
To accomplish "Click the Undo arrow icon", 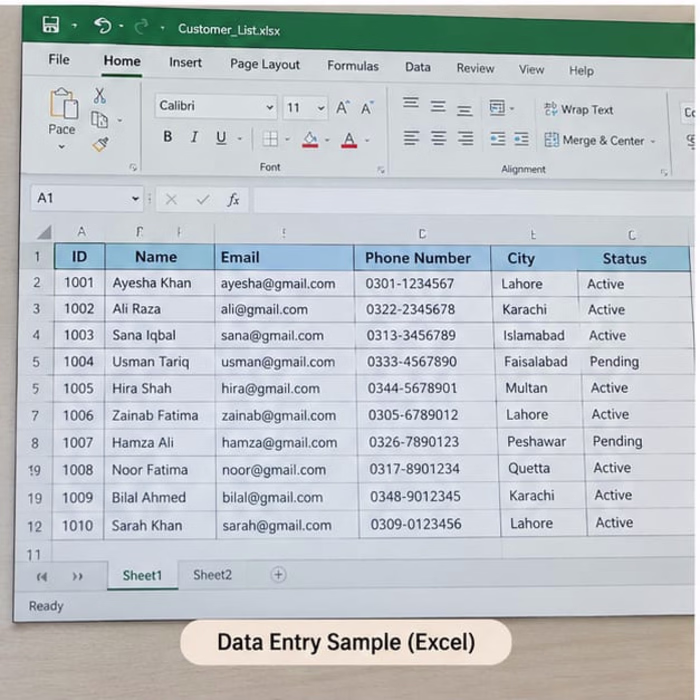I will tap(103, 25).
